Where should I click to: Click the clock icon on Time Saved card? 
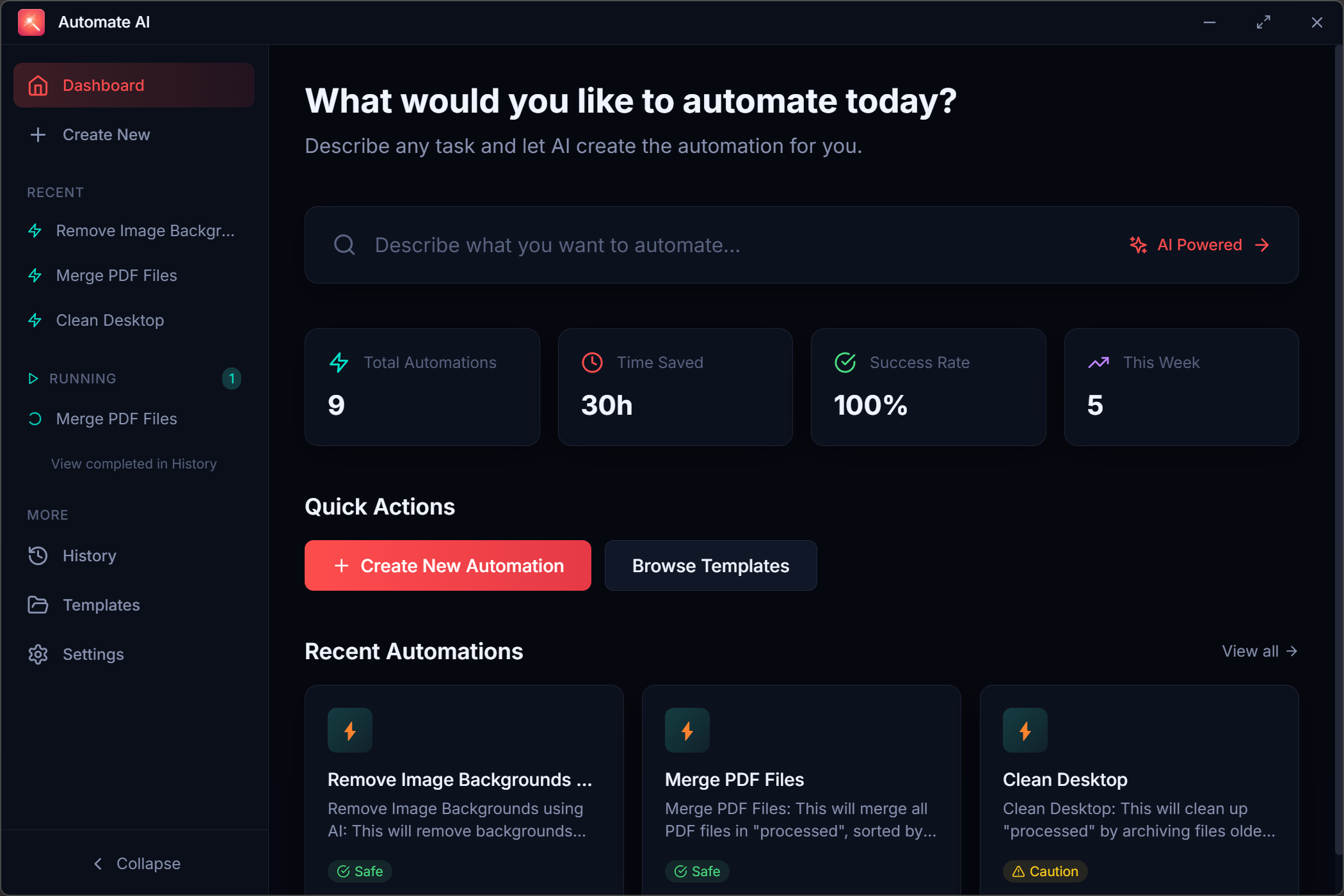(592, 362)
